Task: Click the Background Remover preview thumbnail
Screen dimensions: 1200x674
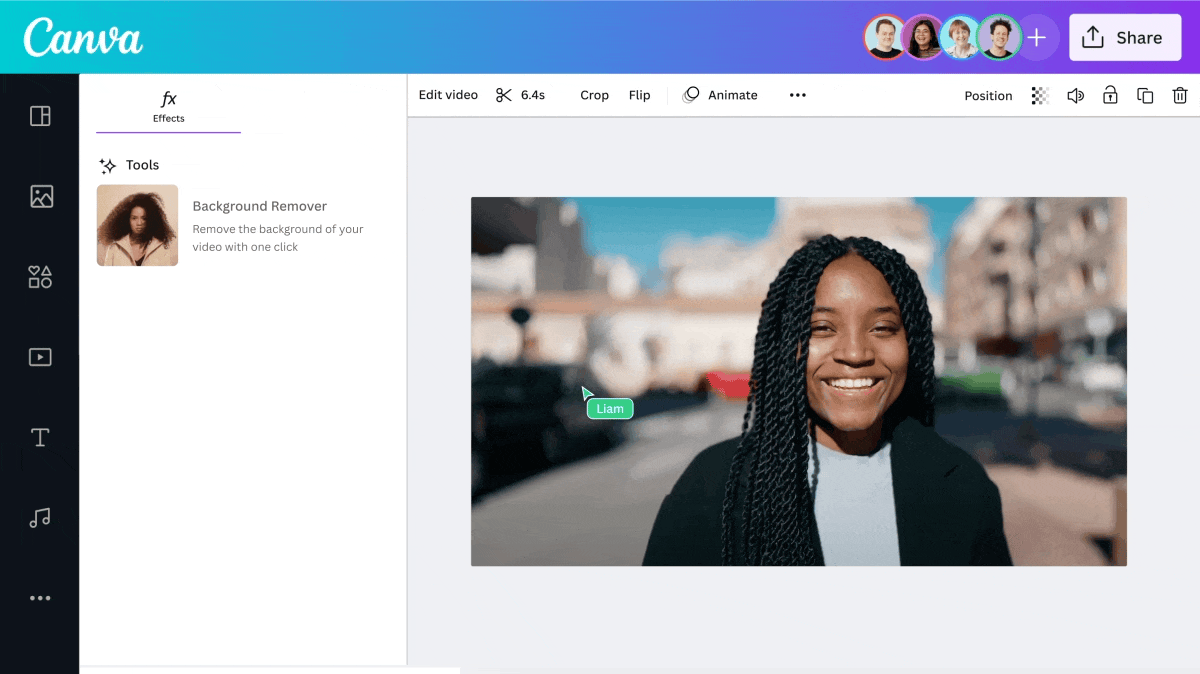Action: click(137, 225)
